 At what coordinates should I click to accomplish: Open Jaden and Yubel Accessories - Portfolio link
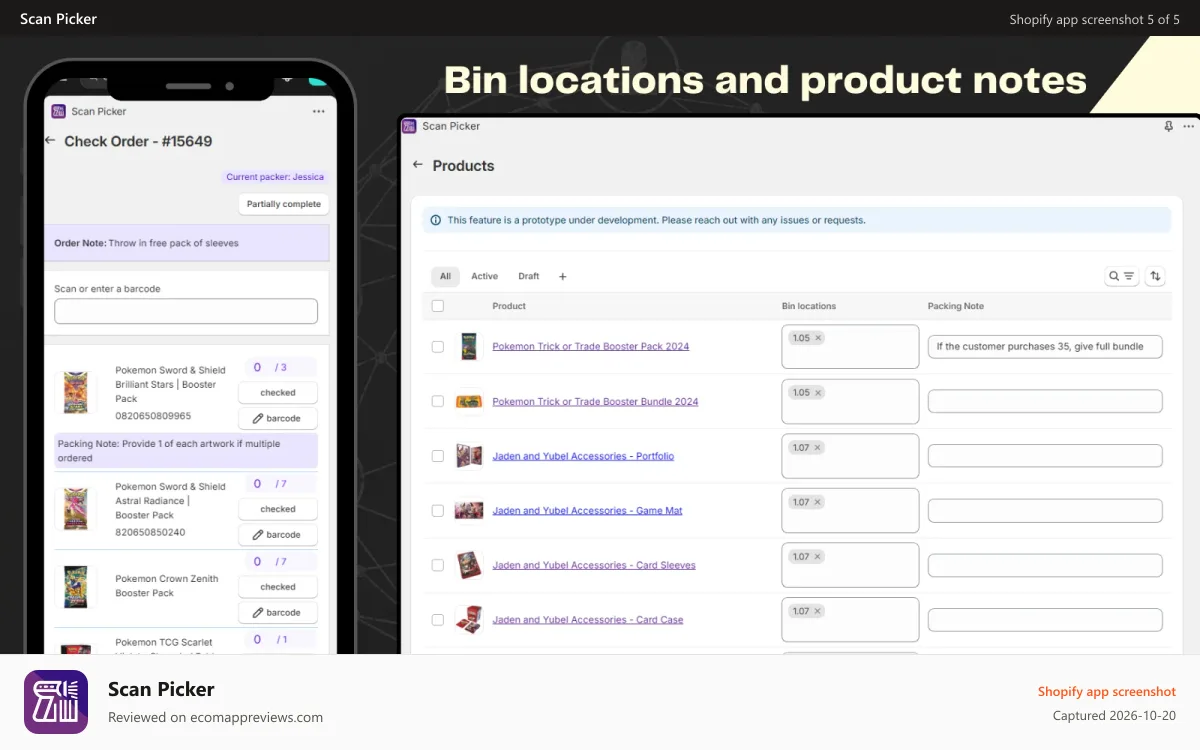pos(583,456)
